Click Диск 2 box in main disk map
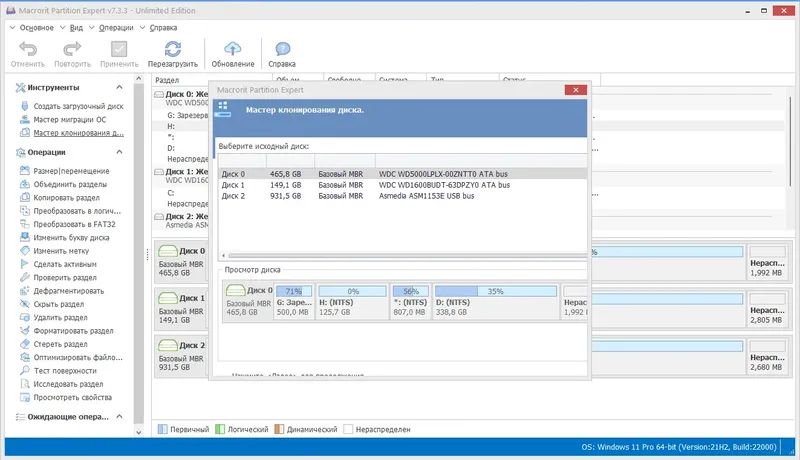Screen dimensions: 800x460 click(181, 355)
